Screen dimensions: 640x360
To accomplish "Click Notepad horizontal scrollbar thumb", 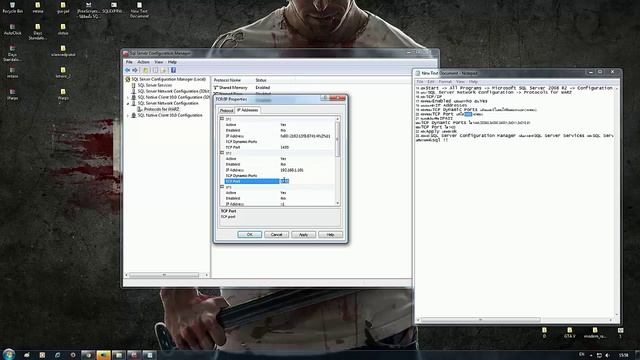I will 481,320.
